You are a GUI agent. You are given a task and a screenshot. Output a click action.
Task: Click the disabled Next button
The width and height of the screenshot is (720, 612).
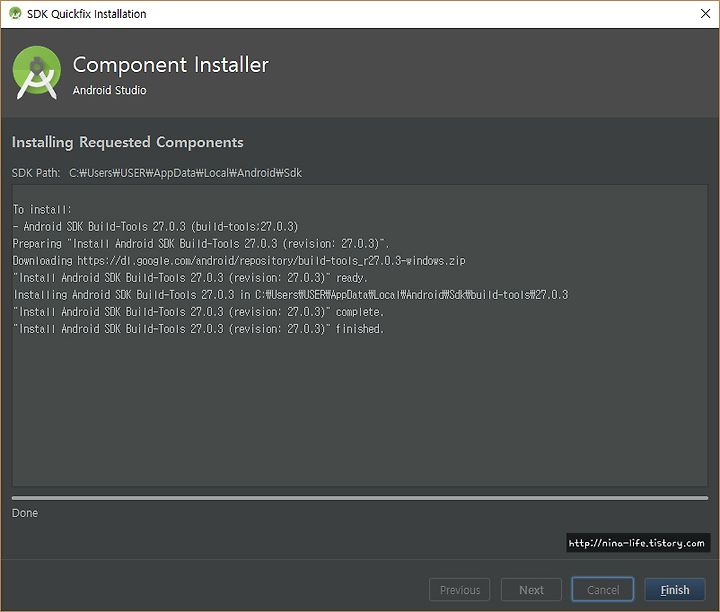click(531, 590)
